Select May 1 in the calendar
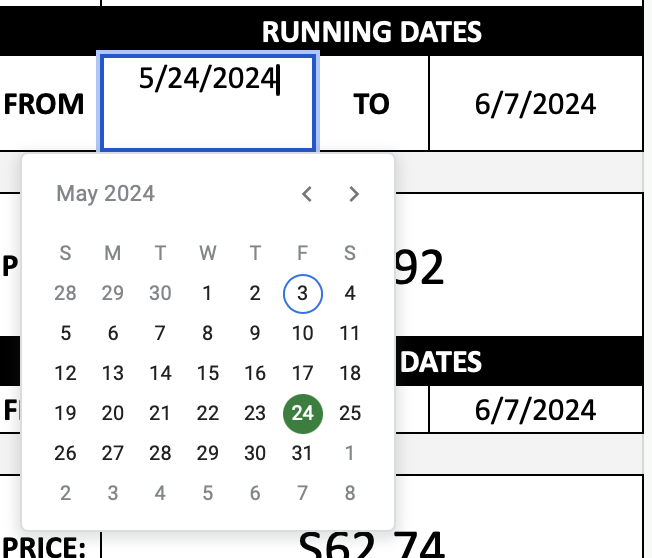The image size is (652, 558). [x=207, y=294]
